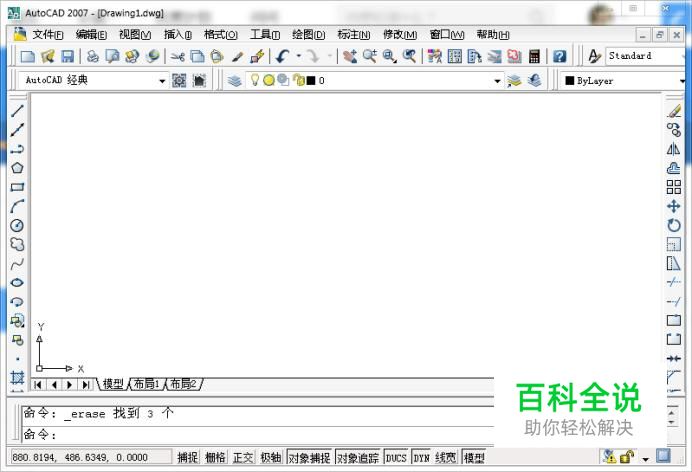Select the Array modify tool
The height and width of the screenshot is (472, 692).
(673, 187)
